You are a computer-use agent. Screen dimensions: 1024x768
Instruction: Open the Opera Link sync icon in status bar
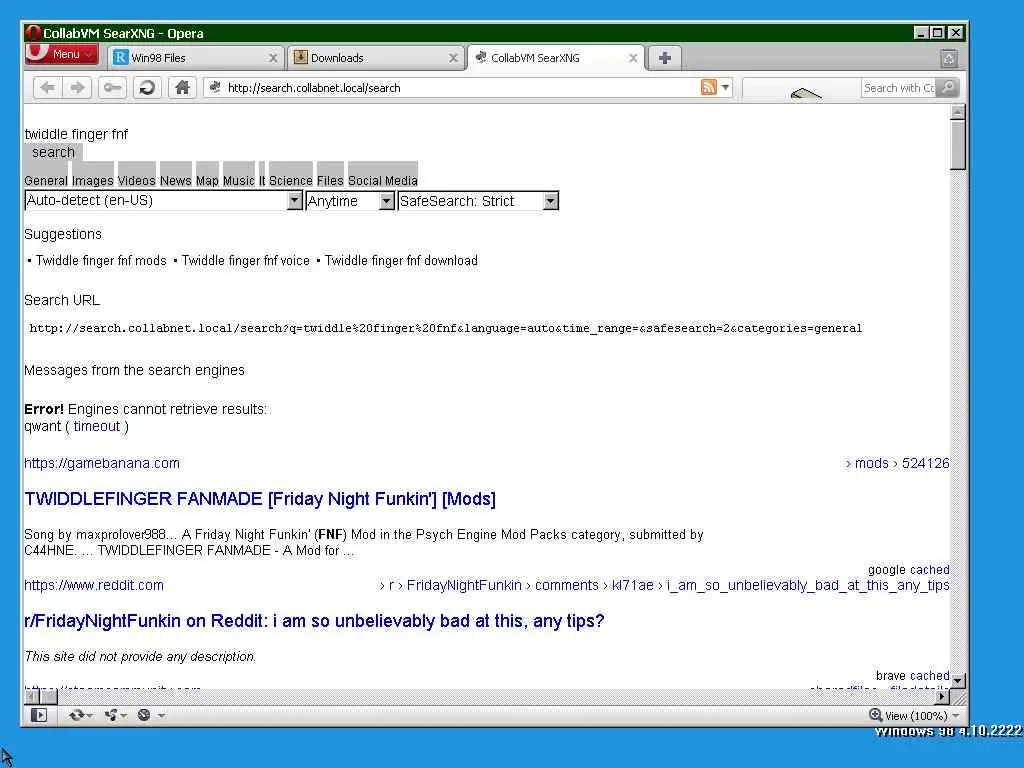[80, 715]
